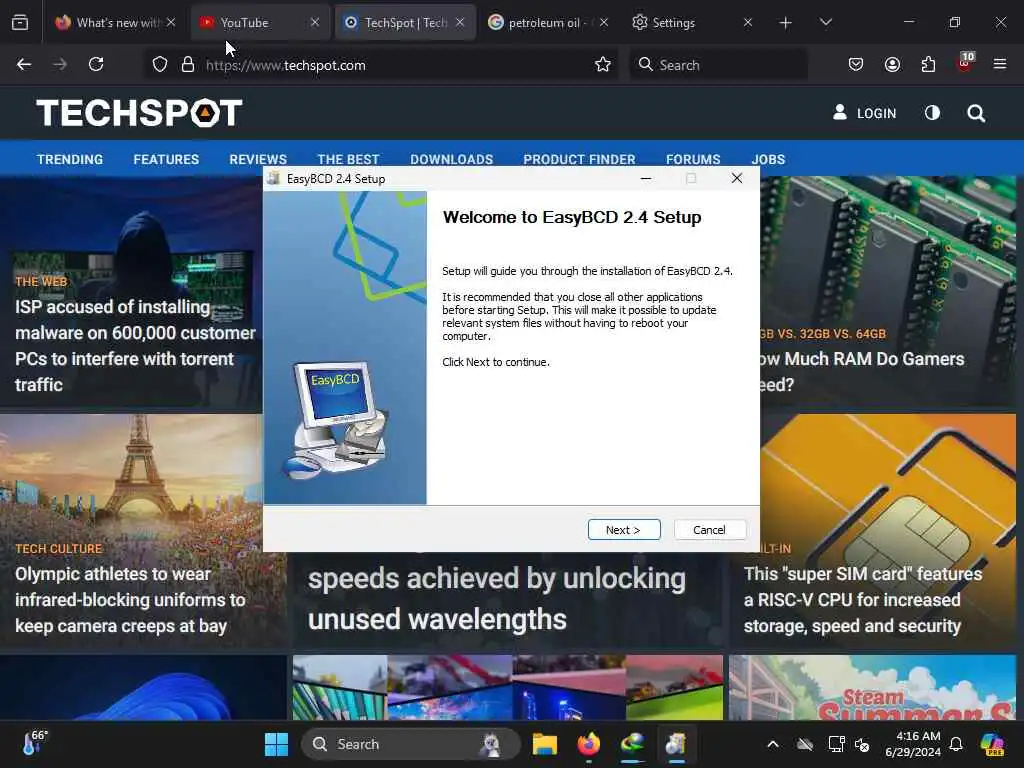Screen dimensions: 1024x768
Task: Open network status tray icon
Action: pos(836,744)
